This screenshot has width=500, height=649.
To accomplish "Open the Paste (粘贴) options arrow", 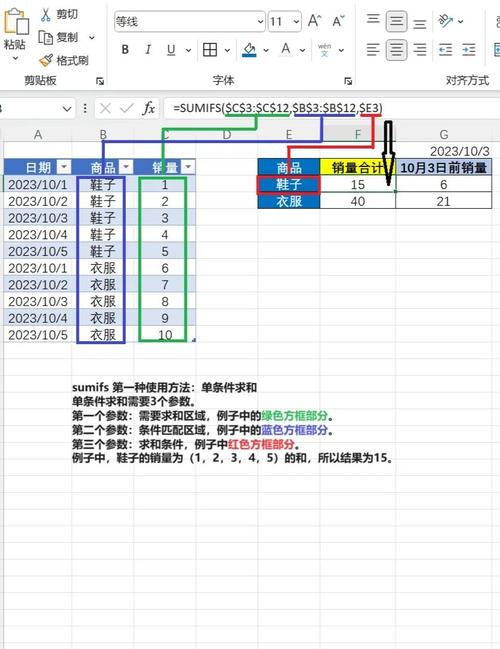I will 15,58.
